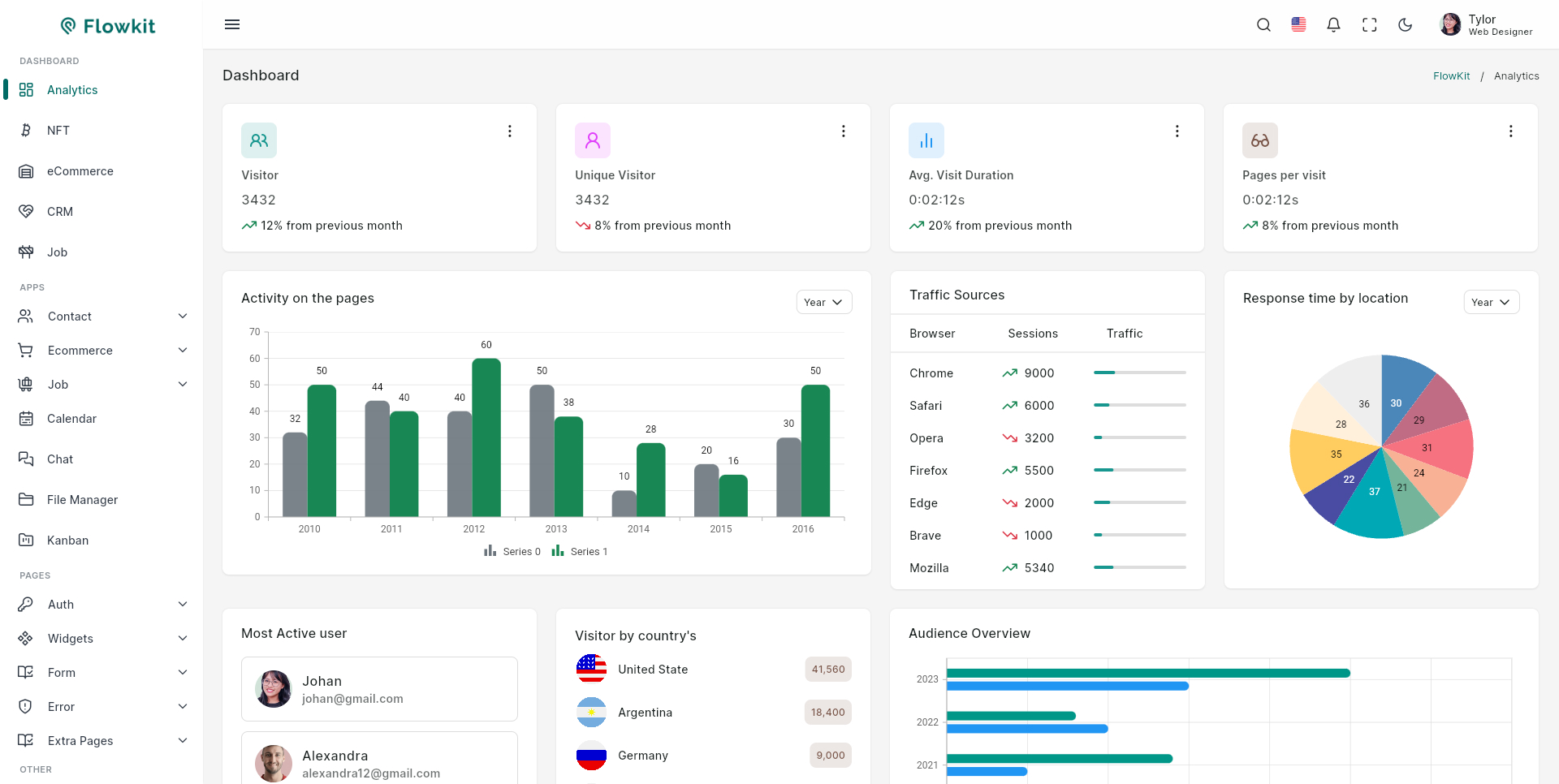The height and width of the screenshot is (784, 1559).
Task: Toggle fullscreen view
Action: [x=1369, y=24]
